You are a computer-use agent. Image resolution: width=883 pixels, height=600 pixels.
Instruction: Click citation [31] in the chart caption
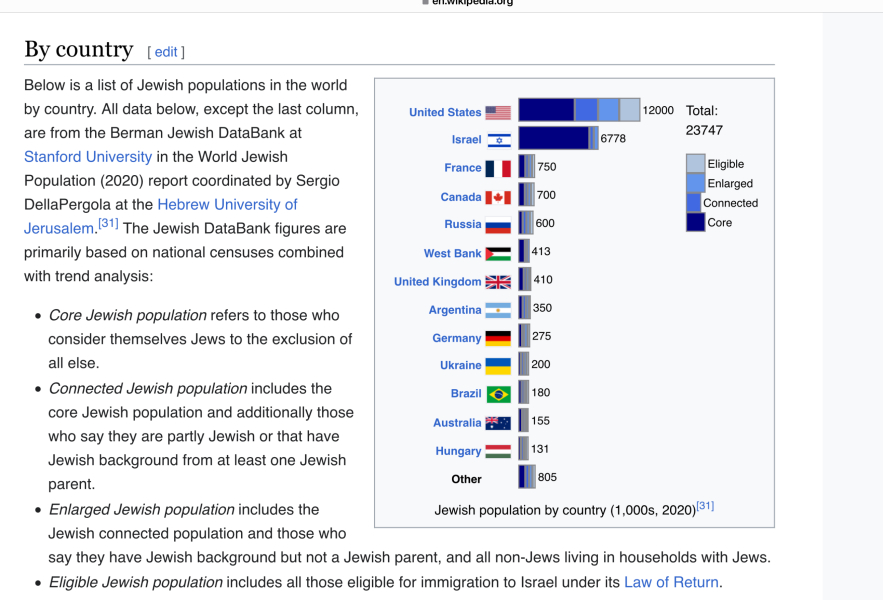coord(705,506)
